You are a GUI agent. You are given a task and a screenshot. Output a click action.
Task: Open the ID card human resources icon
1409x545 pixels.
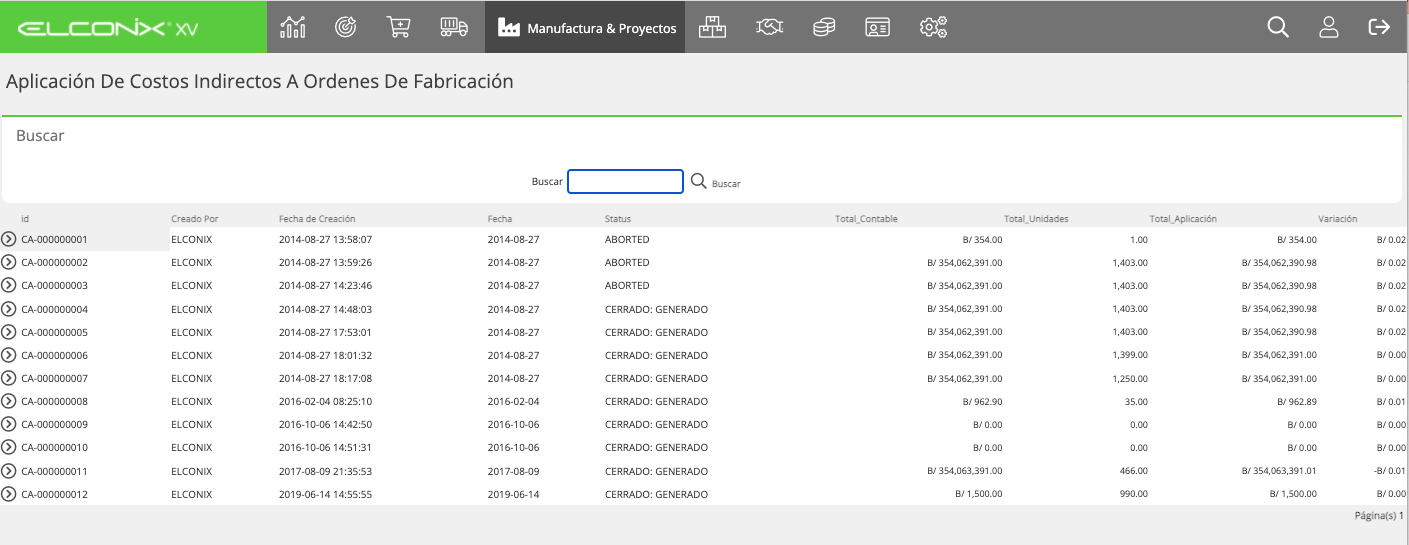[877, 27]
